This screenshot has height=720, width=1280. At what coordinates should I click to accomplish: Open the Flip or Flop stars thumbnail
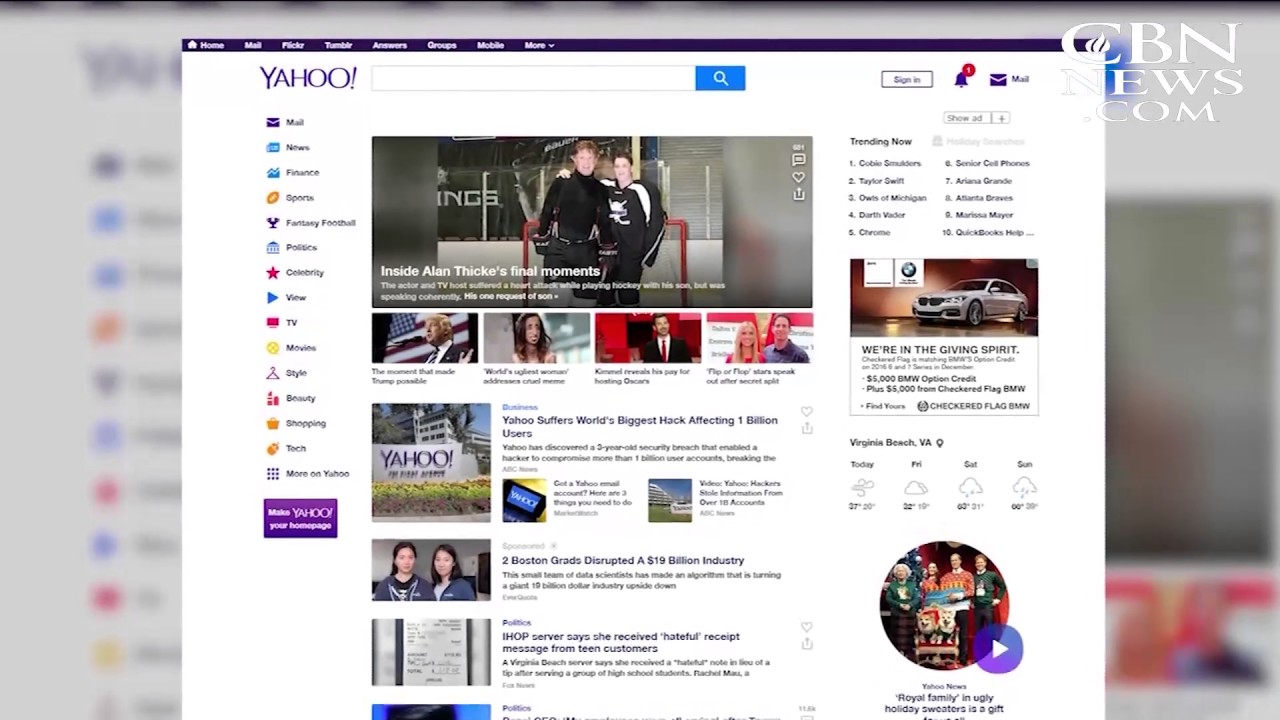click(x=760, y=338)
